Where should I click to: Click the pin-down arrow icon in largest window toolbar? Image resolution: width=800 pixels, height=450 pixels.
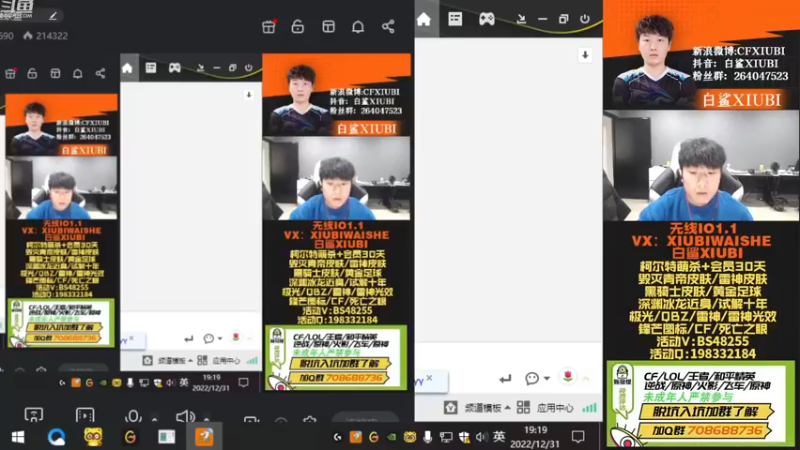pos(521,19)
